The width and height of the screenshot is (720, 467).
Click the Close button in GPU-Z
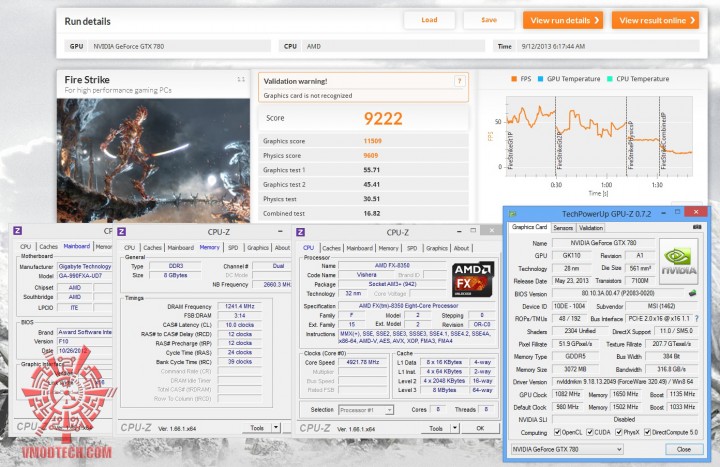coord(684,449)
